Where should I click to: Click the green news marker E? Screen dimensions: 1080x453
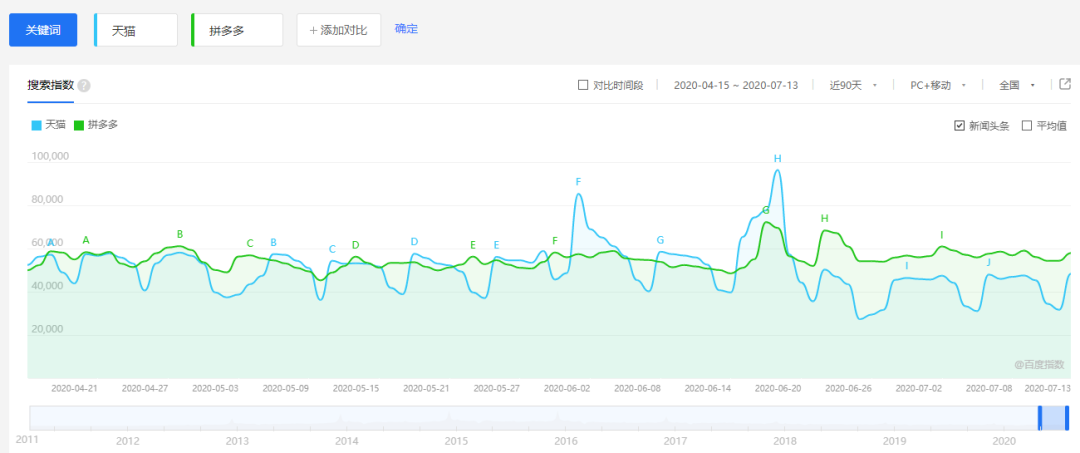click(x=472, y=245)
